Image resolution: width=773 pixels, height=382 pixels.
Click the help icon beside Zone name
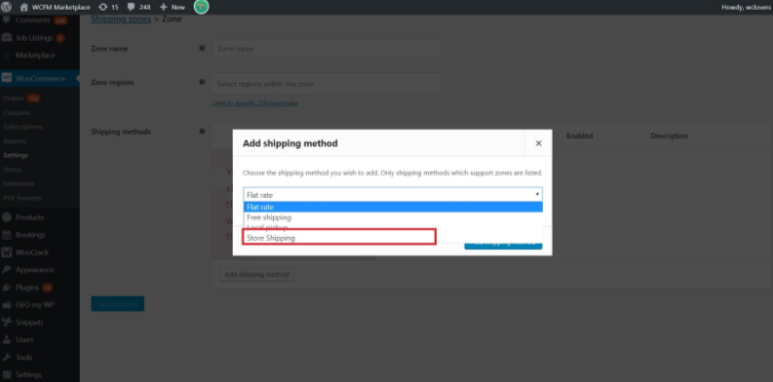click(x=202, y=48)
